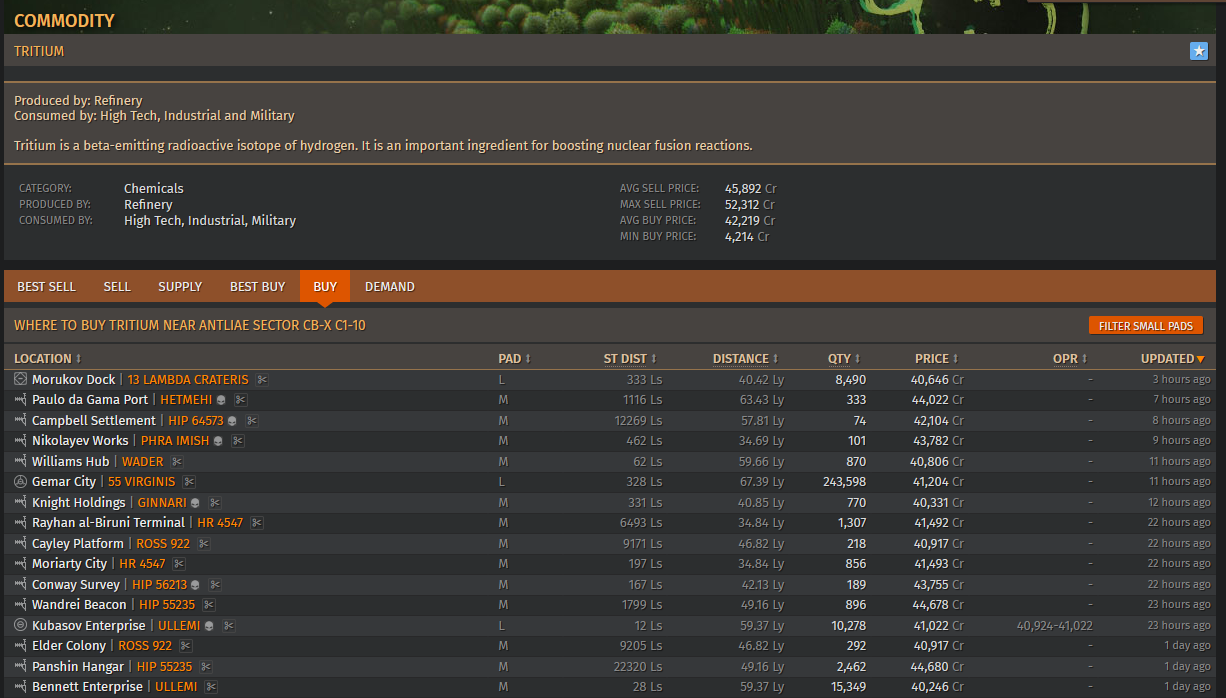Click copy icon in Wandrei Beacon row
This screenshot has height=698, width=1226.
tap(208, 605)
